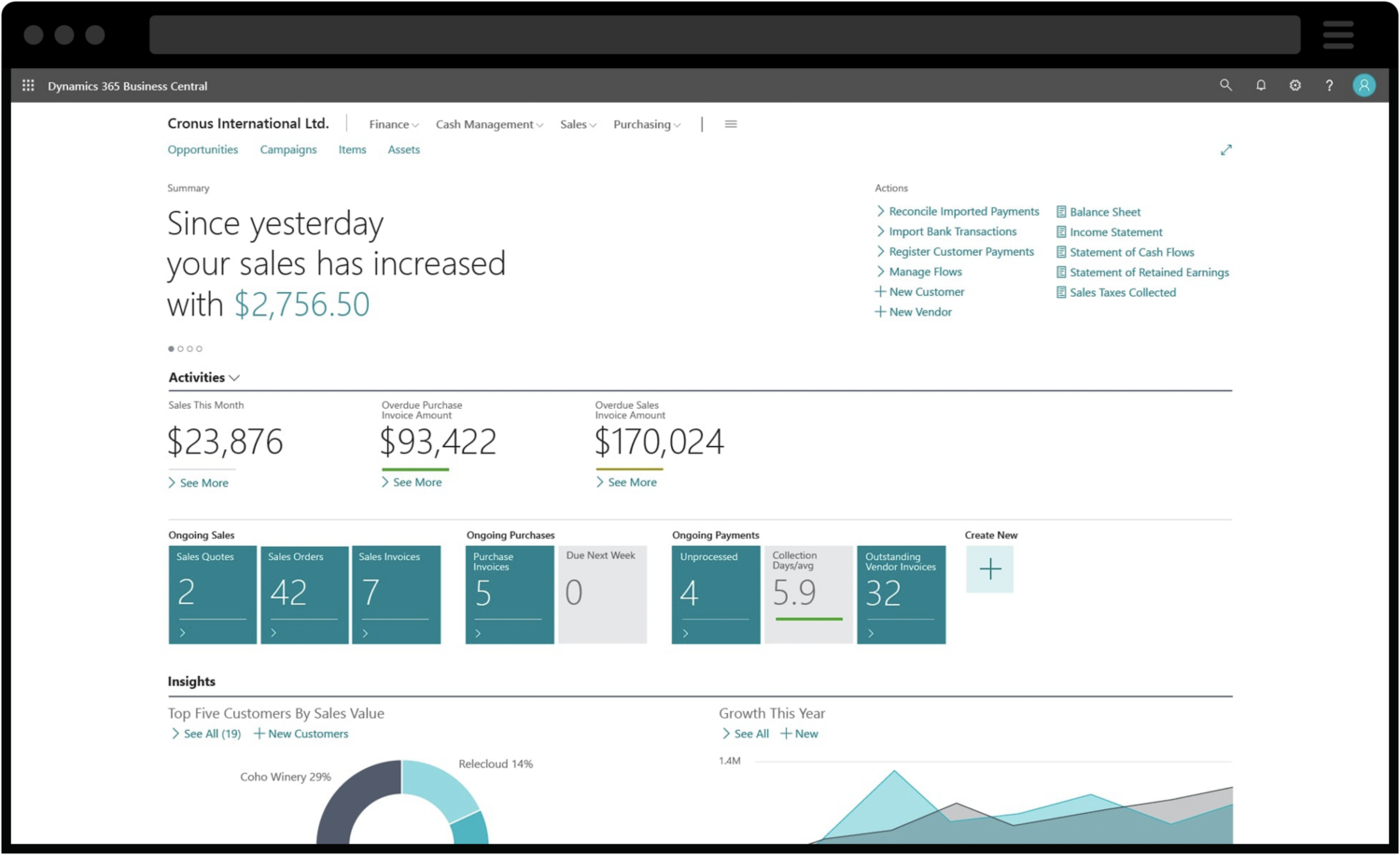The image size is (1400, 855).
Task: Expand the Cash Management menu
Action: click(x=489, y=124)
